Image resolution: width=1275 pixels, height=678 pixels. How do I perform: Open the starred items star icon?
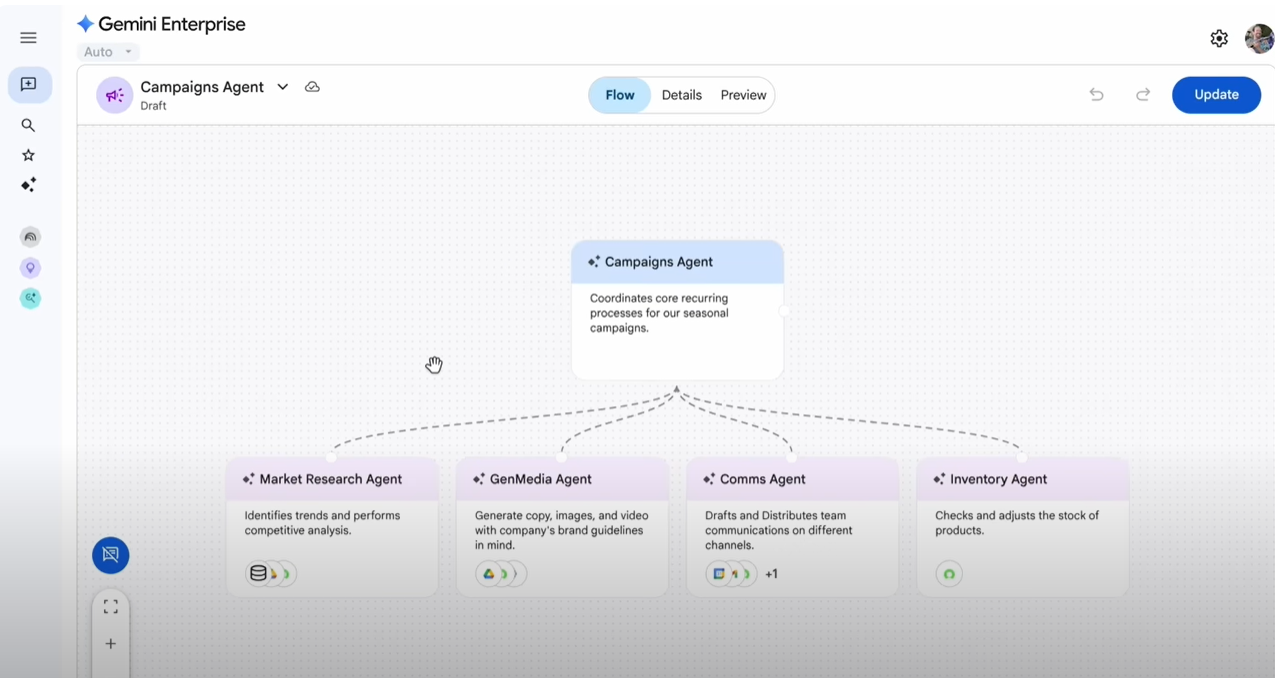[x=28, y=155]
